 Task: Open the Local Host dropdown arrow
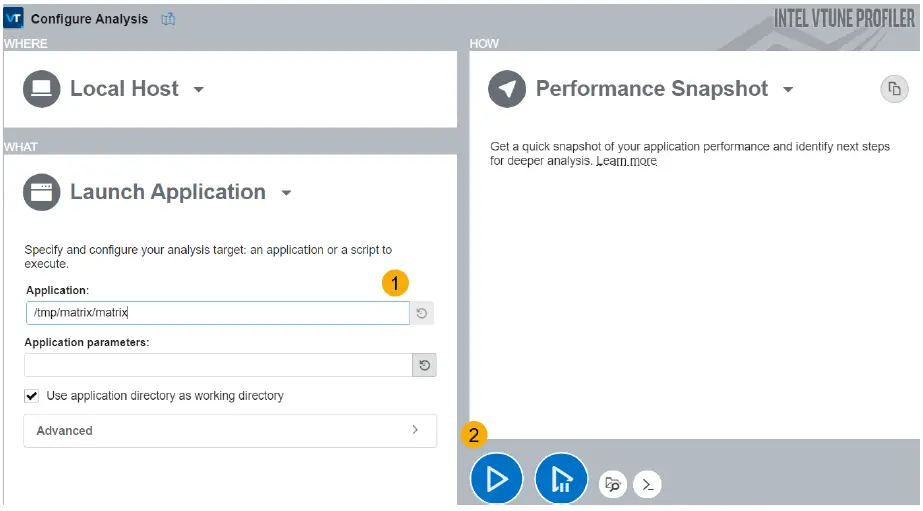[x=198, y=90]
